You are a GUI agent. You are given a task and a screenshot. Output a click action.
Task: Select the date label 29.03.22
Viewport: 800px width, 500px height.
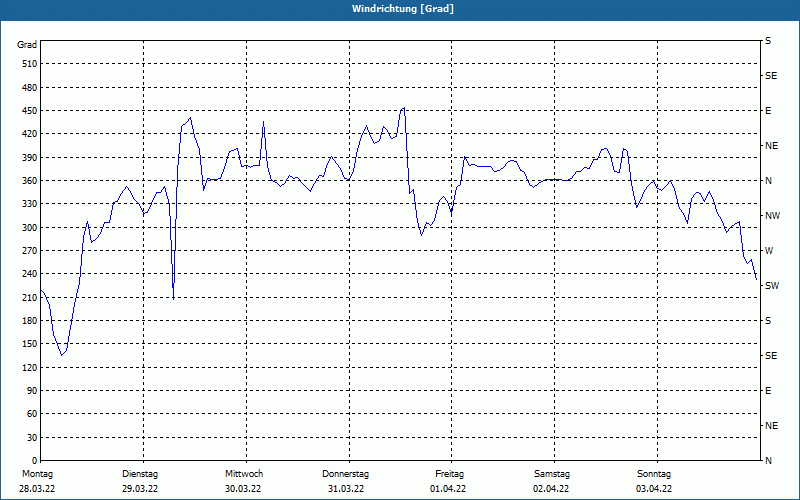pyautogui.click(x=140, y=489)
